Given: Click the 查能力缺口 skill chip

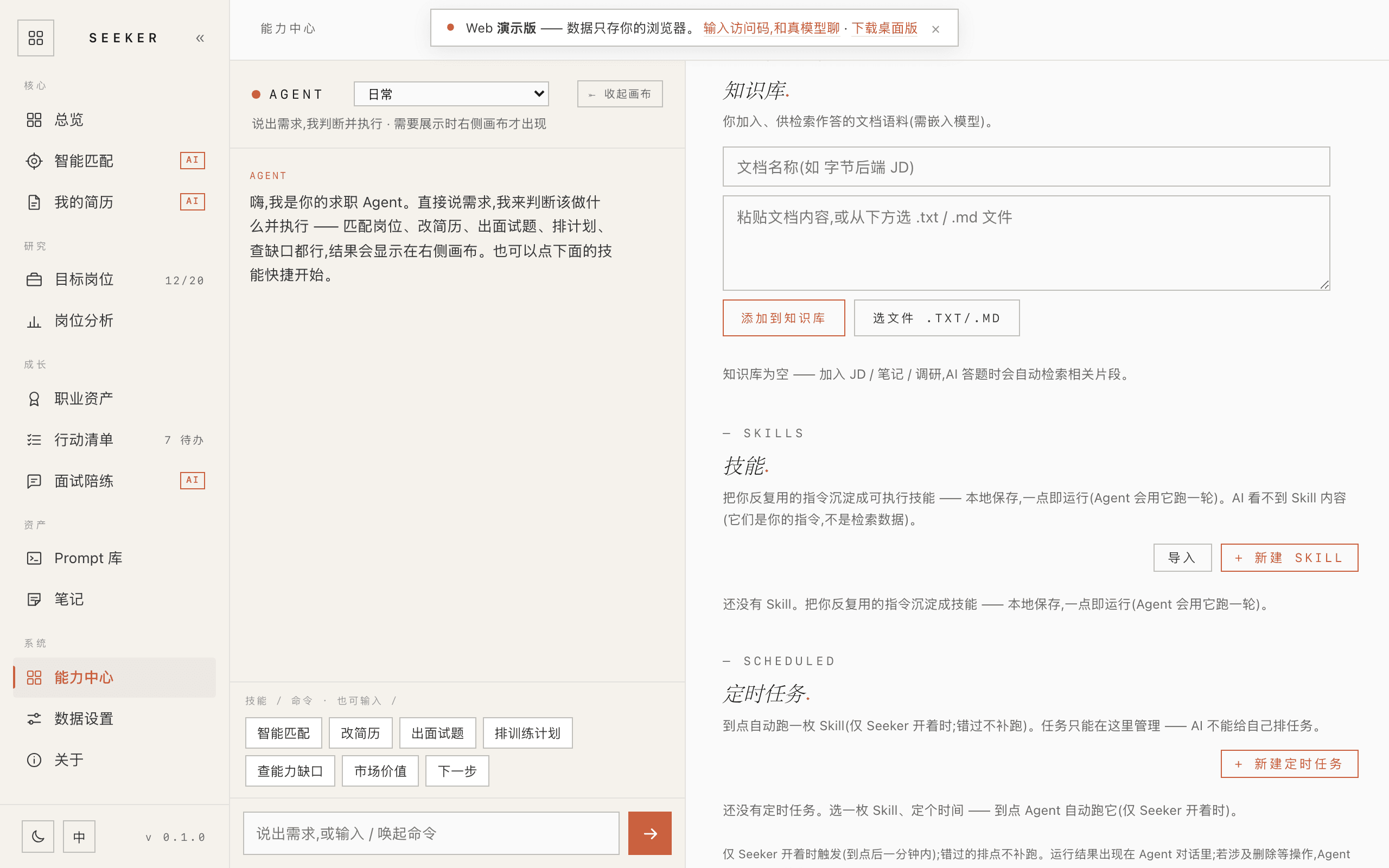Looking at the screenshot, I should click(290, 771).
